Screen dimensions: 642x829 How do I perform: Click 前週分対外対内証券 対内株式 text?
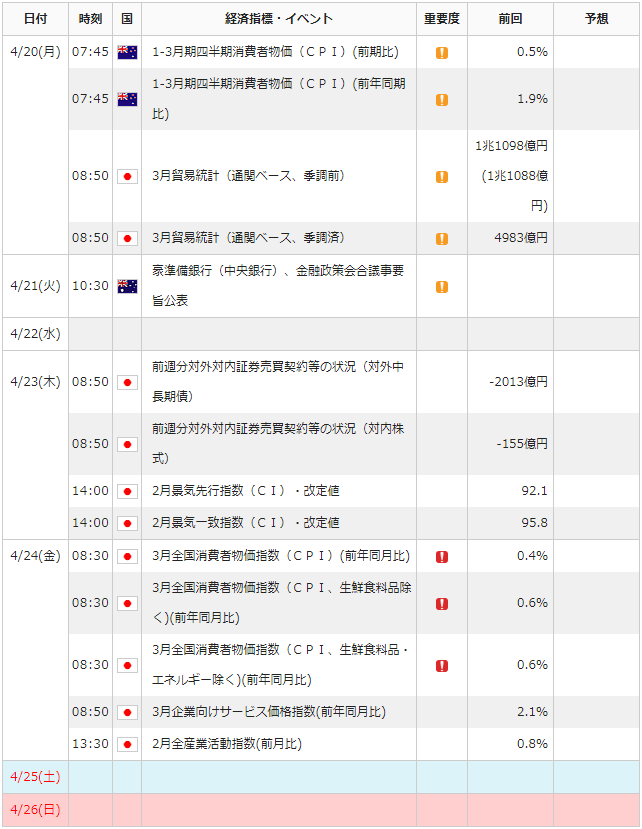(x=278, y=444)
